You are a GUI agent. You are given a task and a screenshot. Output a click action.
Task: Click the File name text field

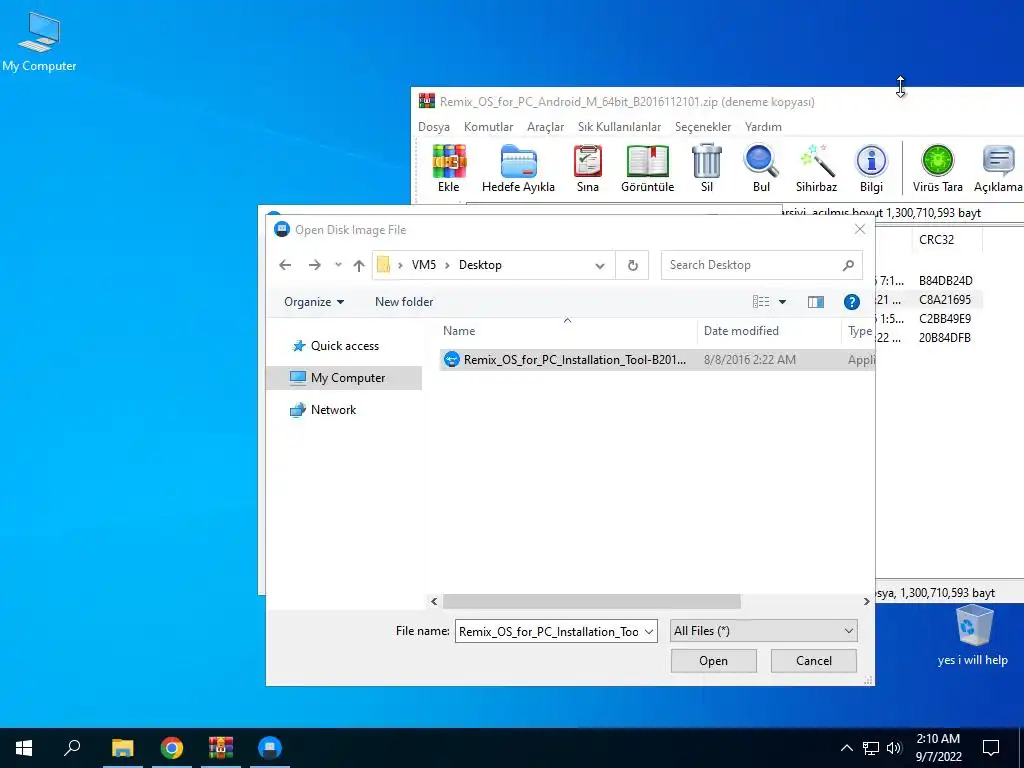click(549, 632)
